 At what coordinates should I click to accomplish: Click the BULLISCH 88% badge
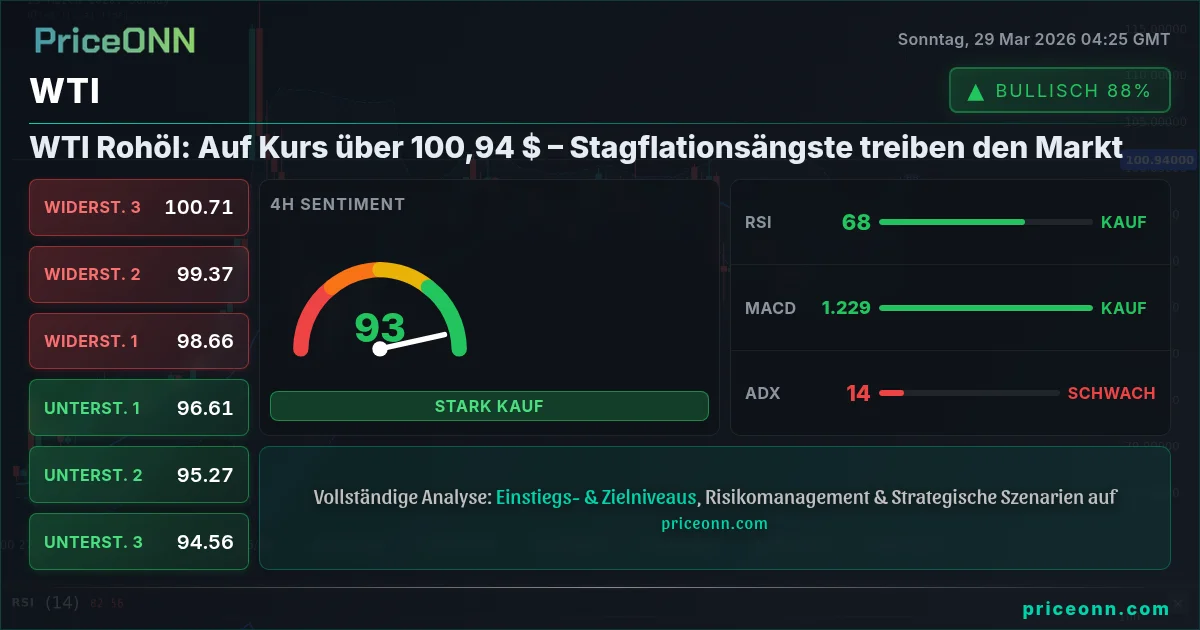coord(1059,91)
